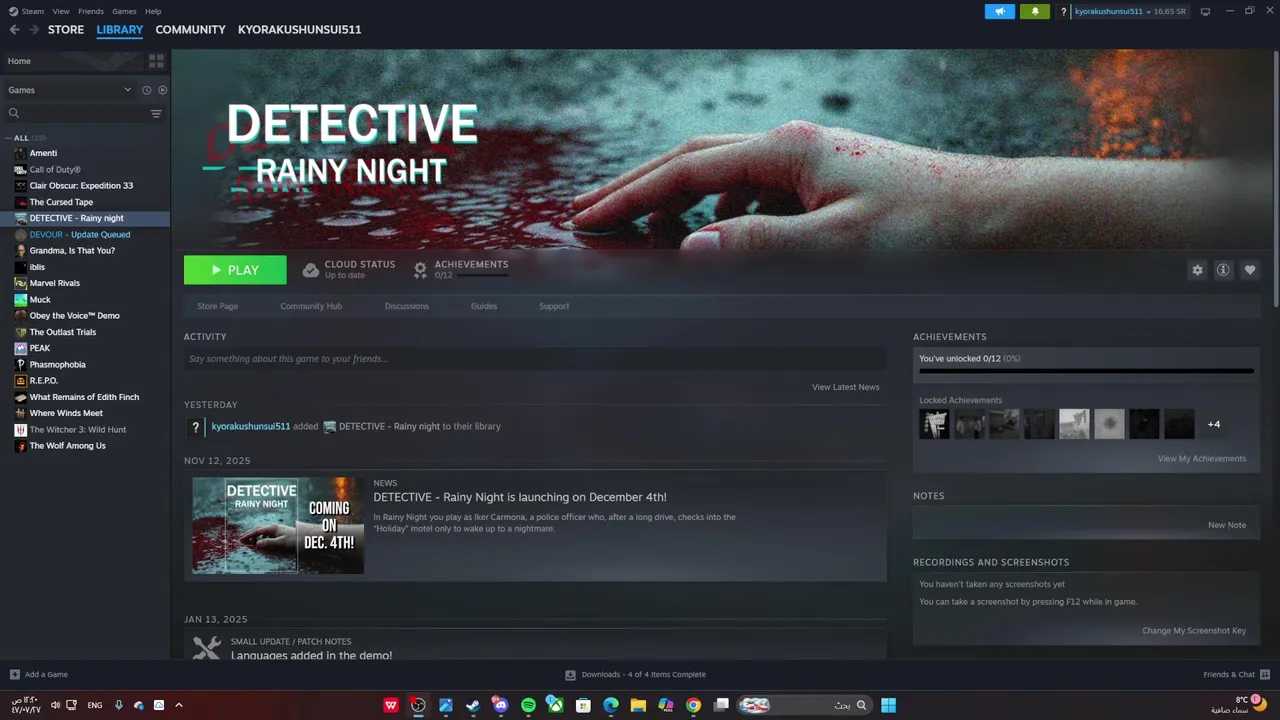
Task: Switch library to collections grid view
Action: 156,61
